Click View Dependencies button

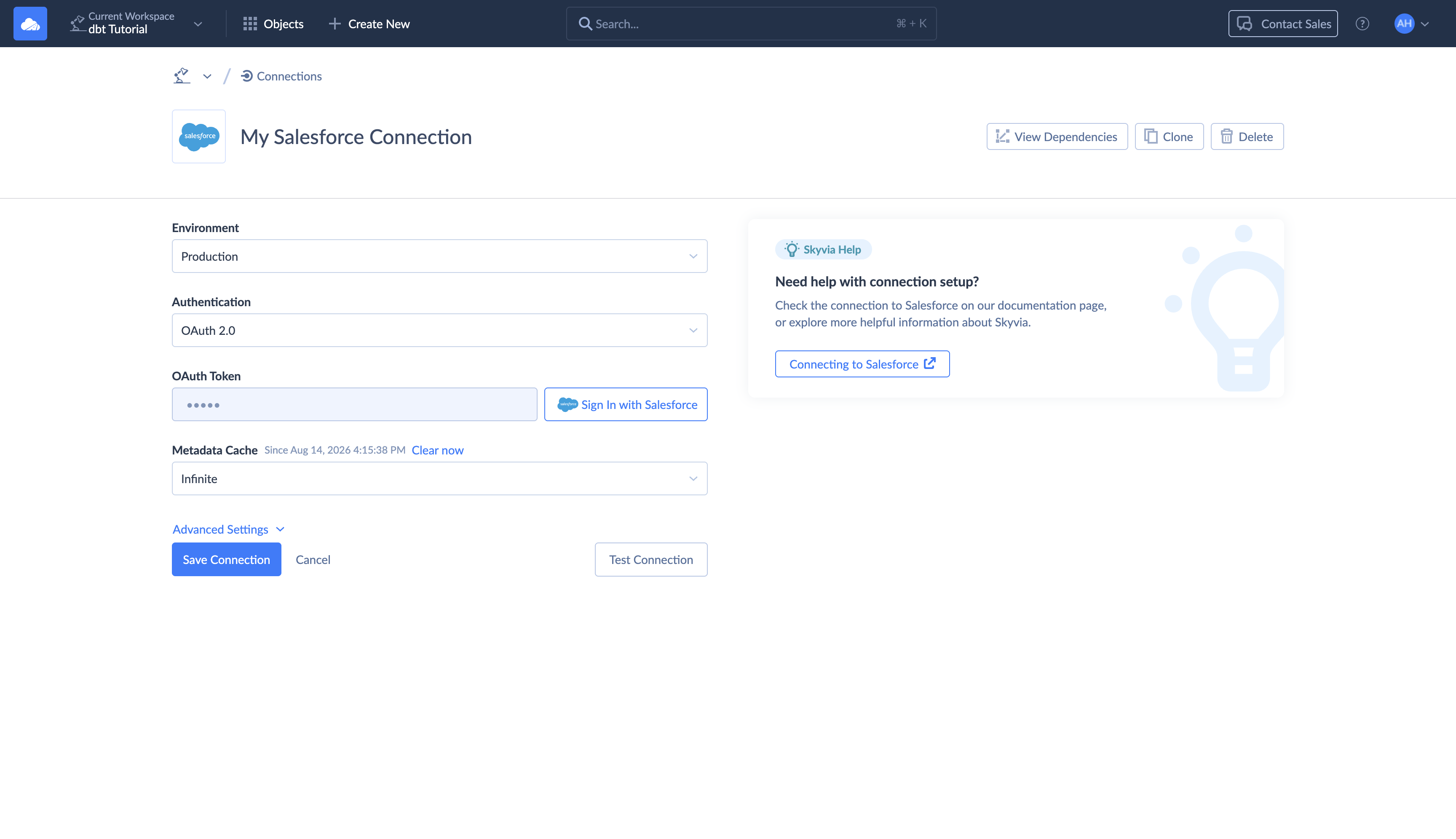pos(1057,136)
